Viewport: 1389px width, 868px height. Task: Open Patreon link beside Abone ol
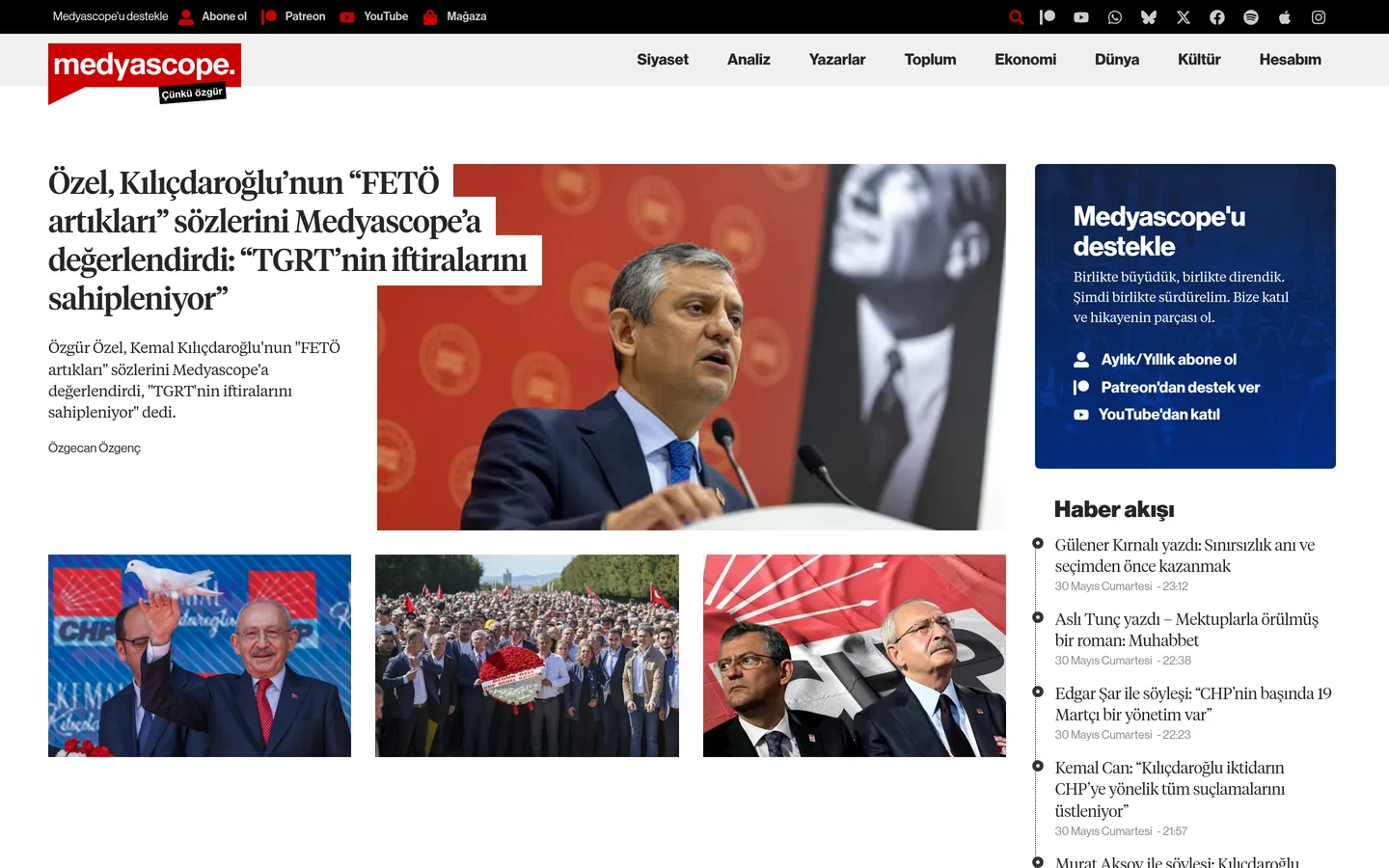(x=293, y=16)
